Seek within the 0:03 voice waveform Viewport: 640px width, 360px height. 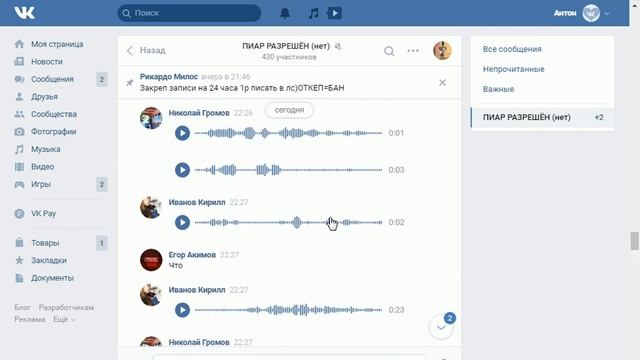289,170
